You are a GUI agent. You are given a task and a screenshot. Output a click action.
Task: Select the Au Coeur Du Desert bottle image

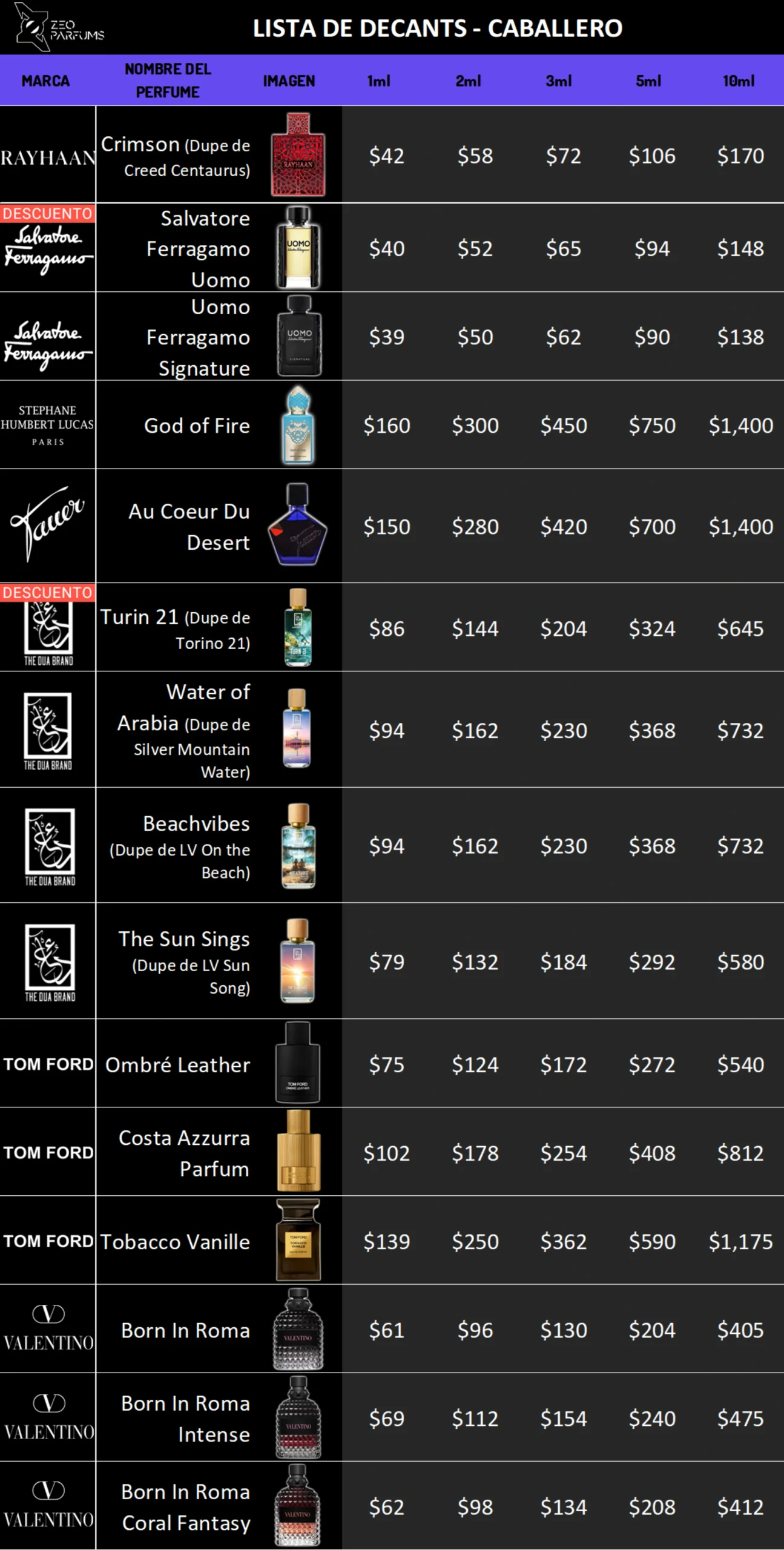tap(298, 524)
